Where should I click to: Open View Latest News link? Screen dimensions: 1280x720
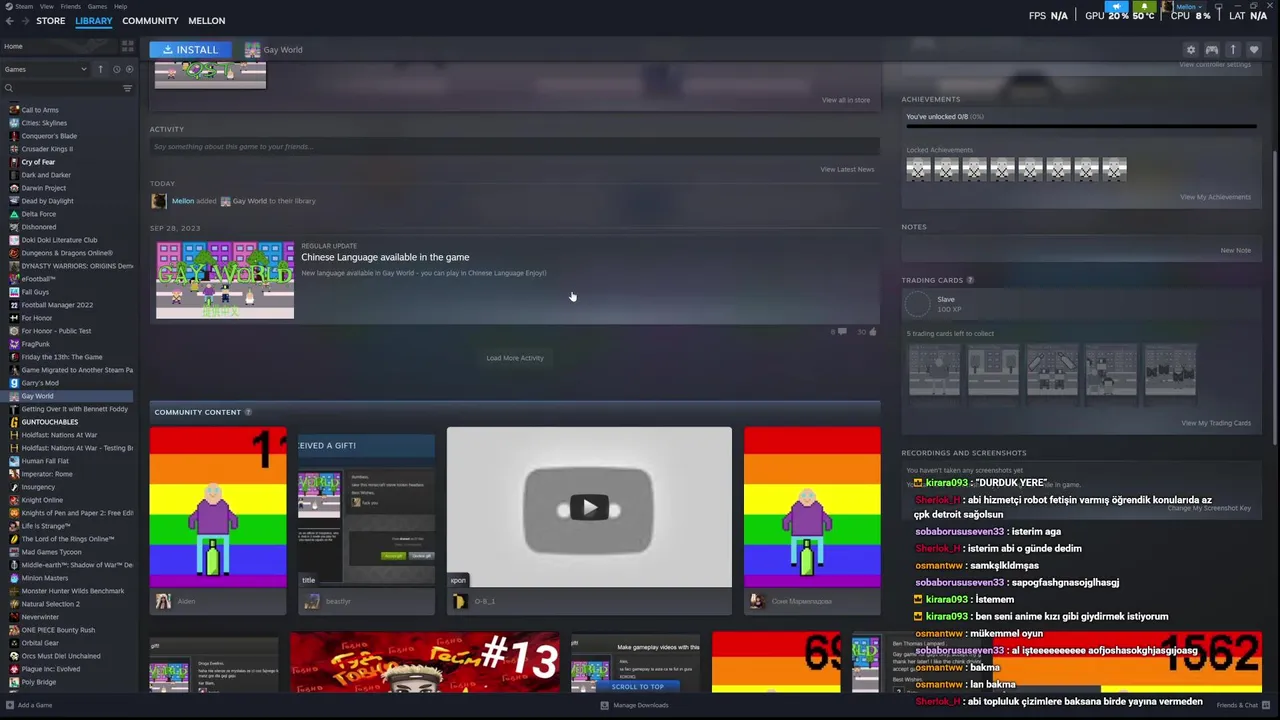847,169
